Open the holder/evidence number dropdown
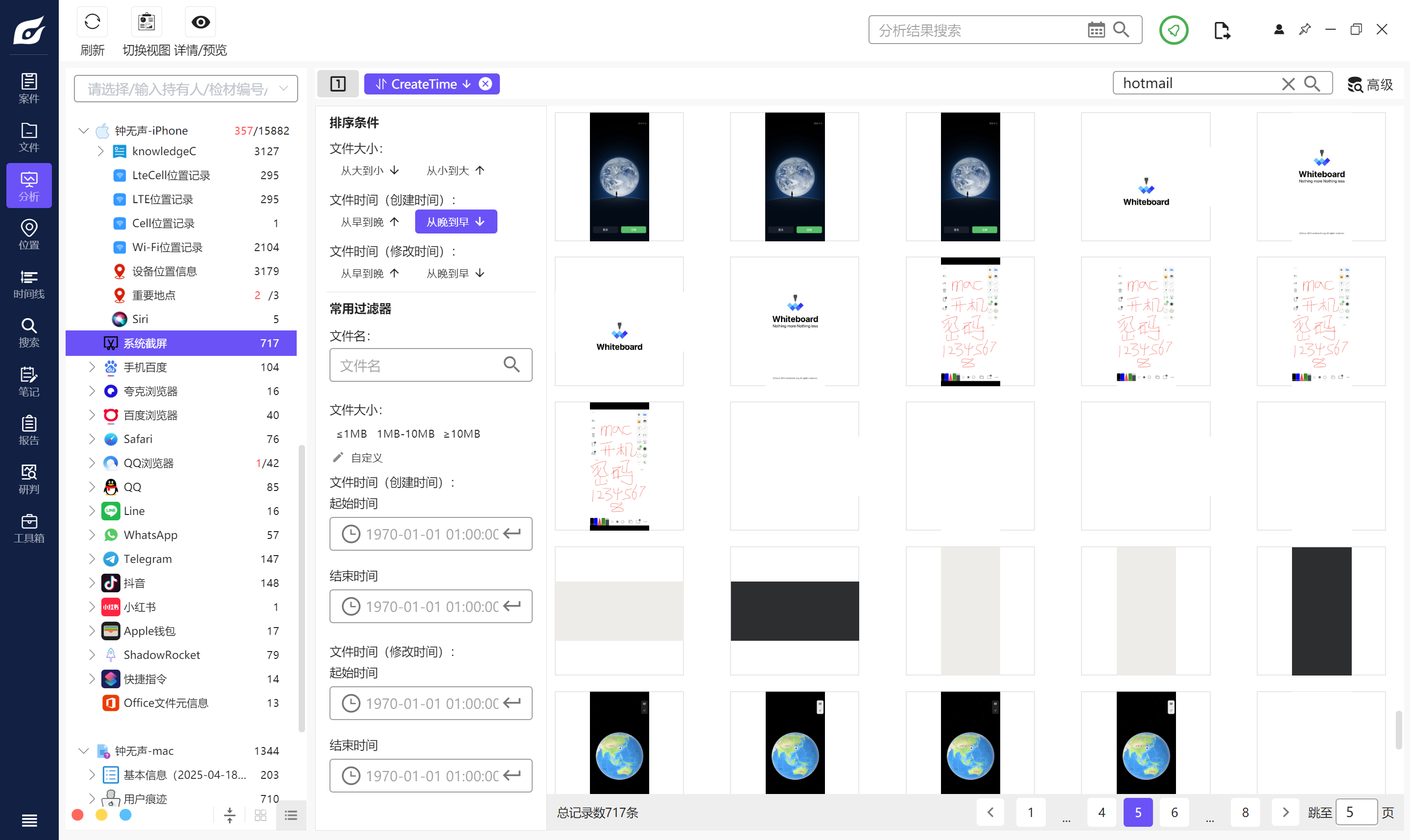1410x840 pixels. [283, 89]
